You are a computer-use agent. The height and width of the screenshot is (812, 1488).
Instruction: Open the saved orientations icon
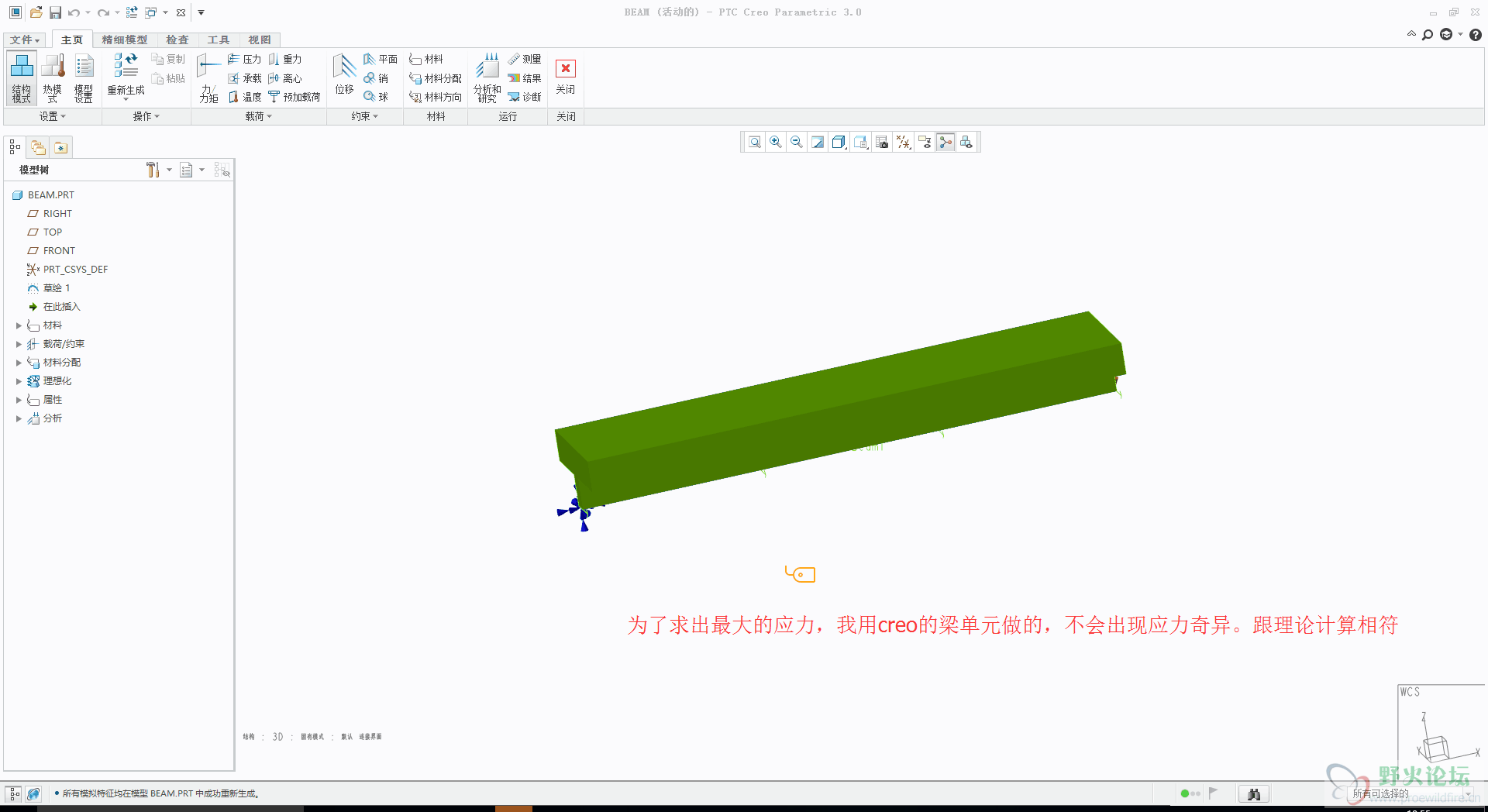click(860, 142)
